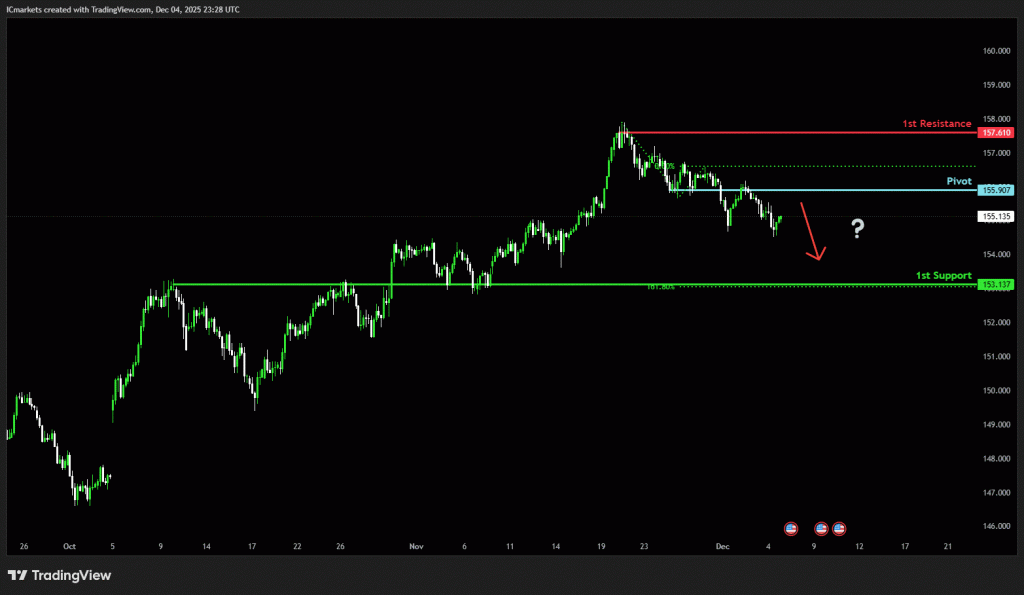Click the Dec label on time axis

(723, 547)
